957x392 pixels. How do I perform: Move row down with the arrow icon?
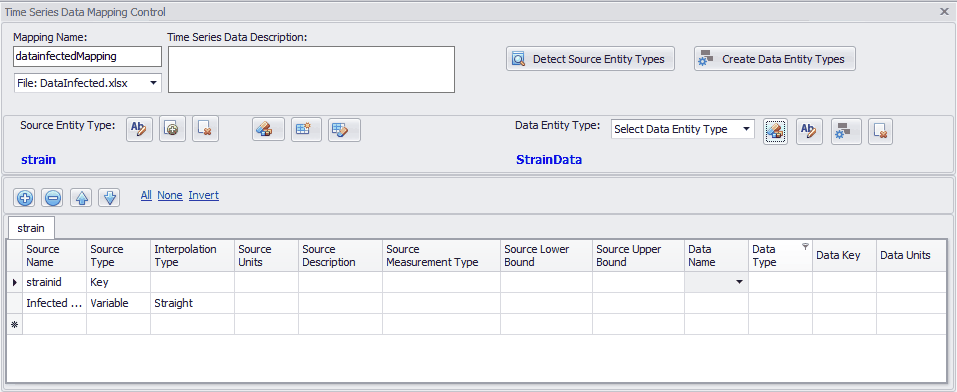coord(109,197)
